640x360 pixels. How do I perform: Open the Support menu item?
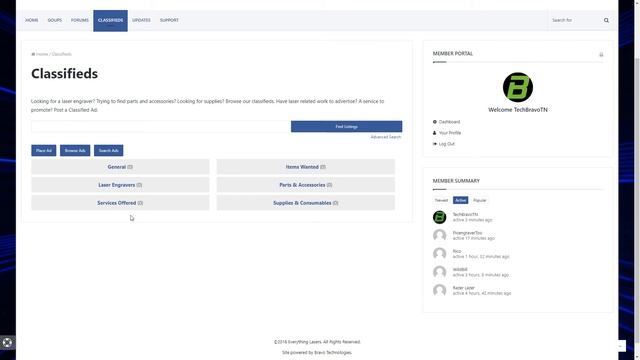click(x=169, y=20)
